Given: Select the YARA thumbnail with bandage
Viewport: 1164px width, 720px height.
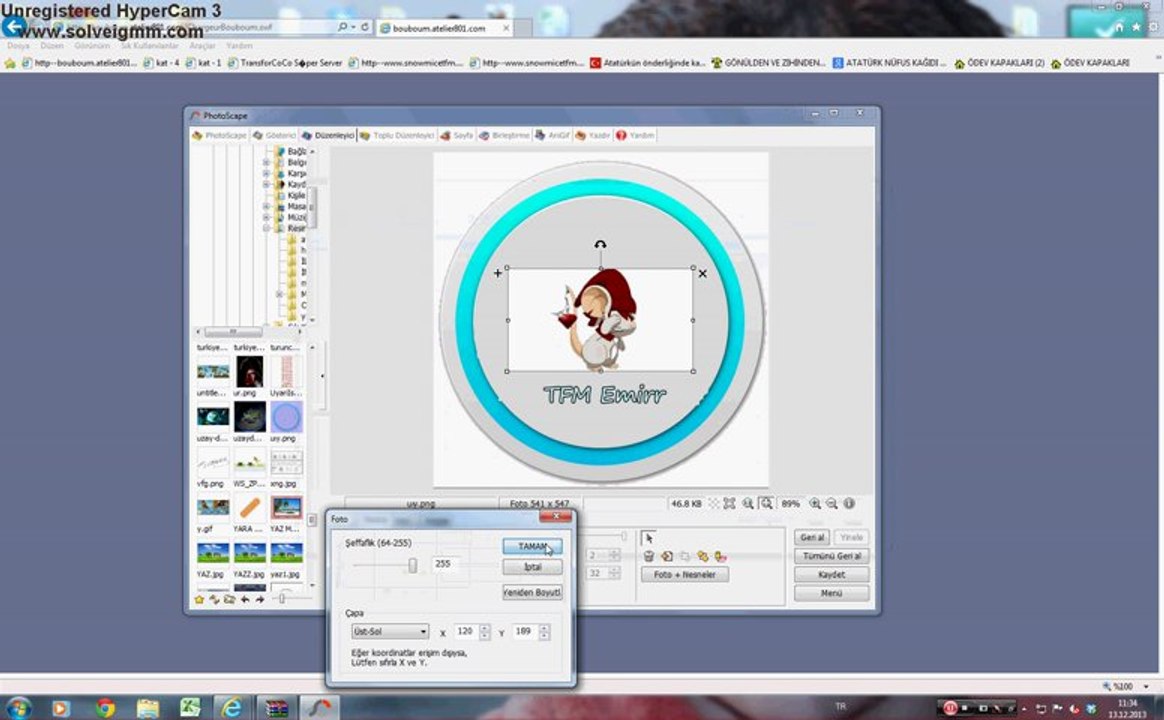Looking at the screenshot, I should [249, 508].
